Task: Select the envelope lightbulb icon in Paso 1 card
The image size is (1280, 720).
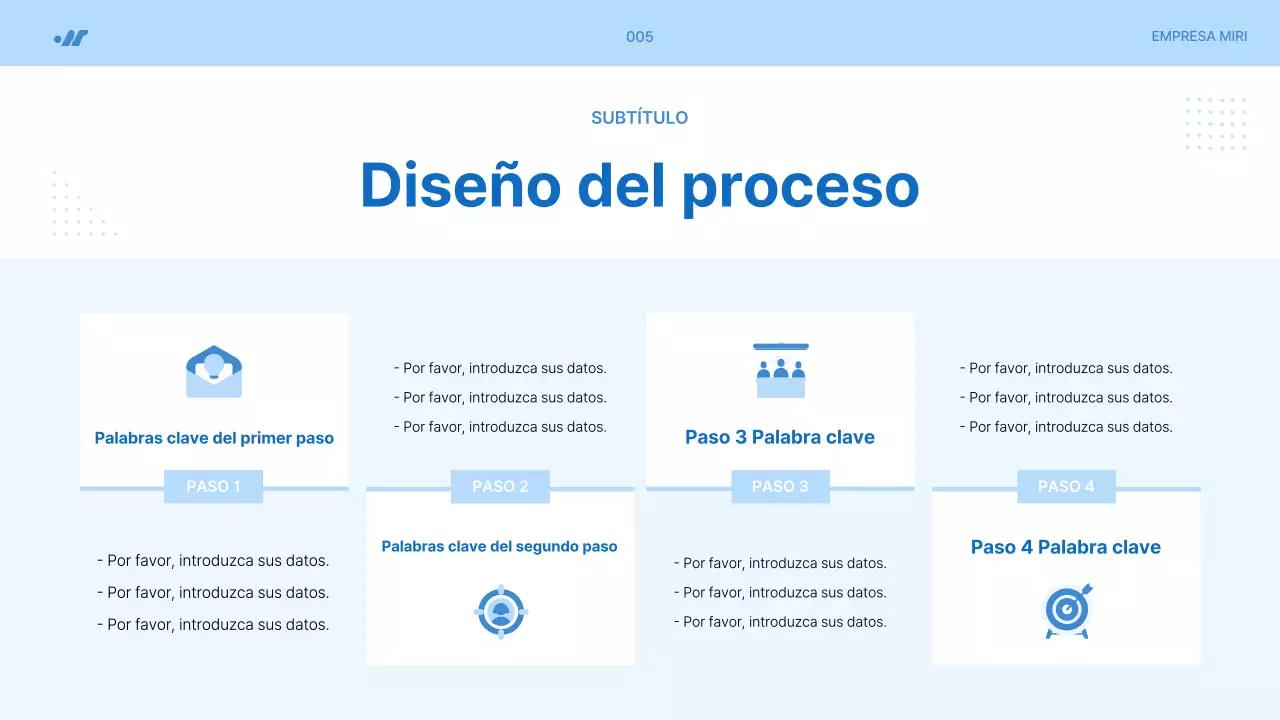Action: (x=214, y=371)
